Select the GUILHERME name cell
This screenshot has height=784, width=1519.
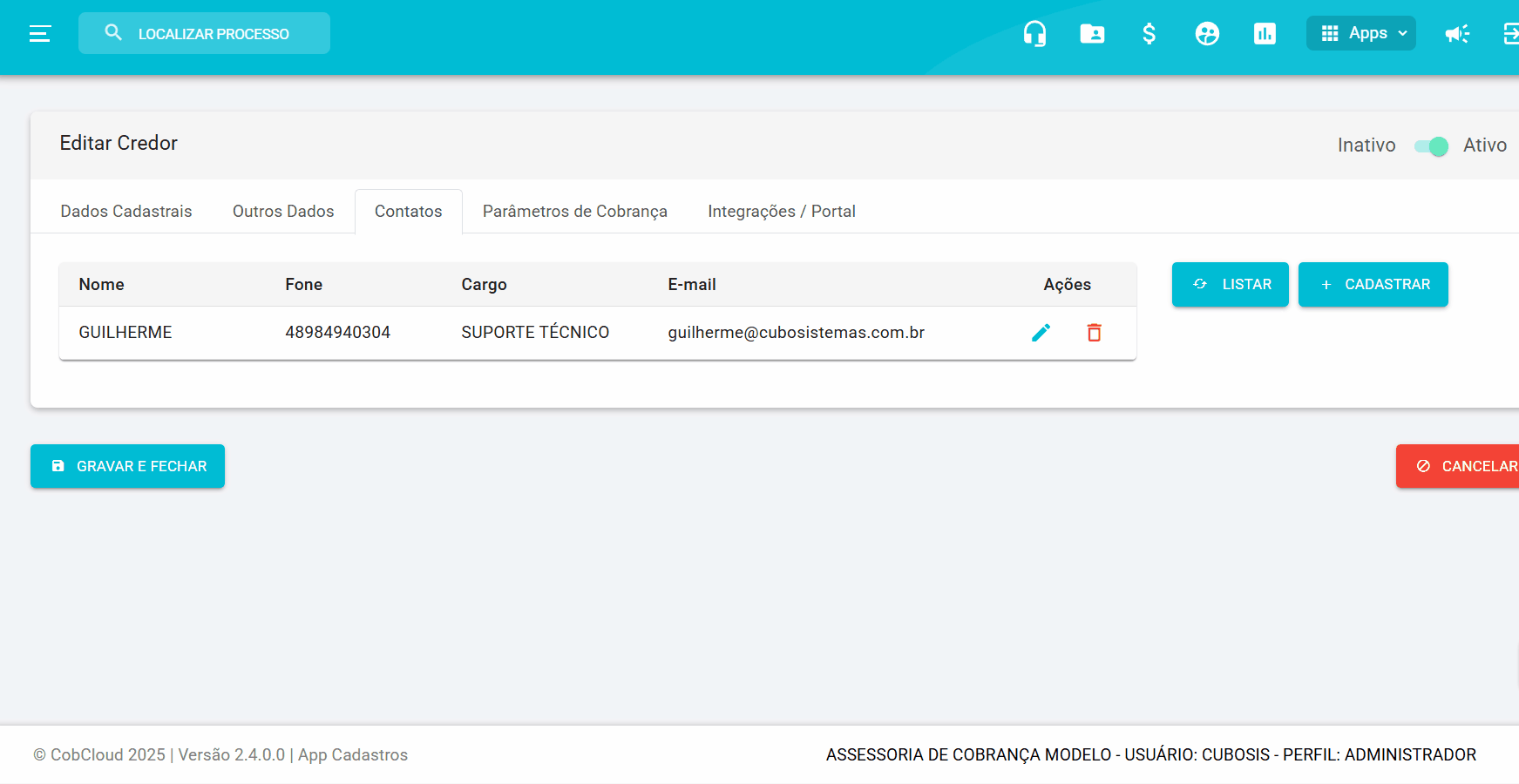point(125,333)
